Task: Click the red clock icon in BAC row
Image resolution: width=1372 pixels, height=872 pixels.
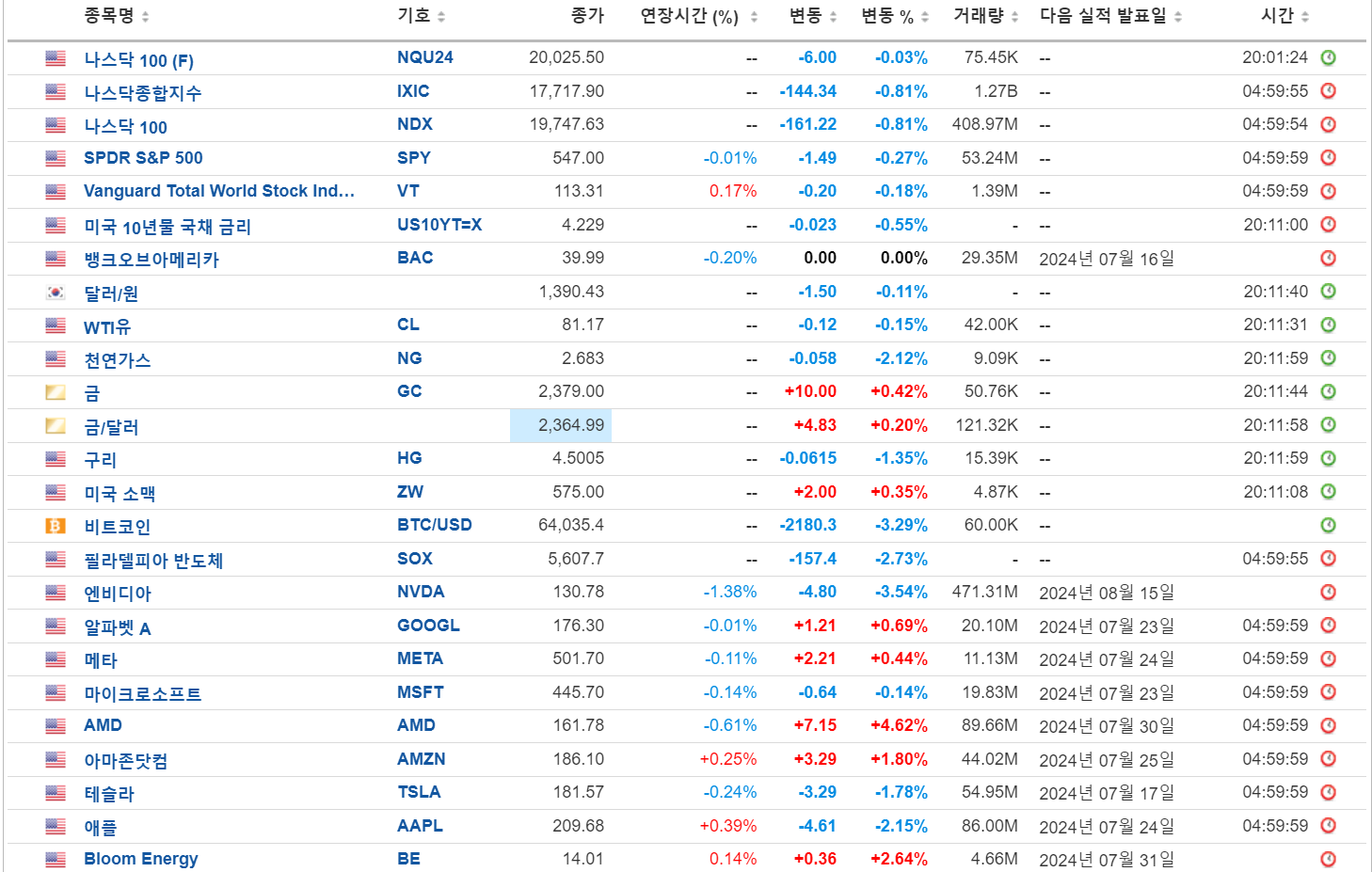Action: [x=1328, y=259]
